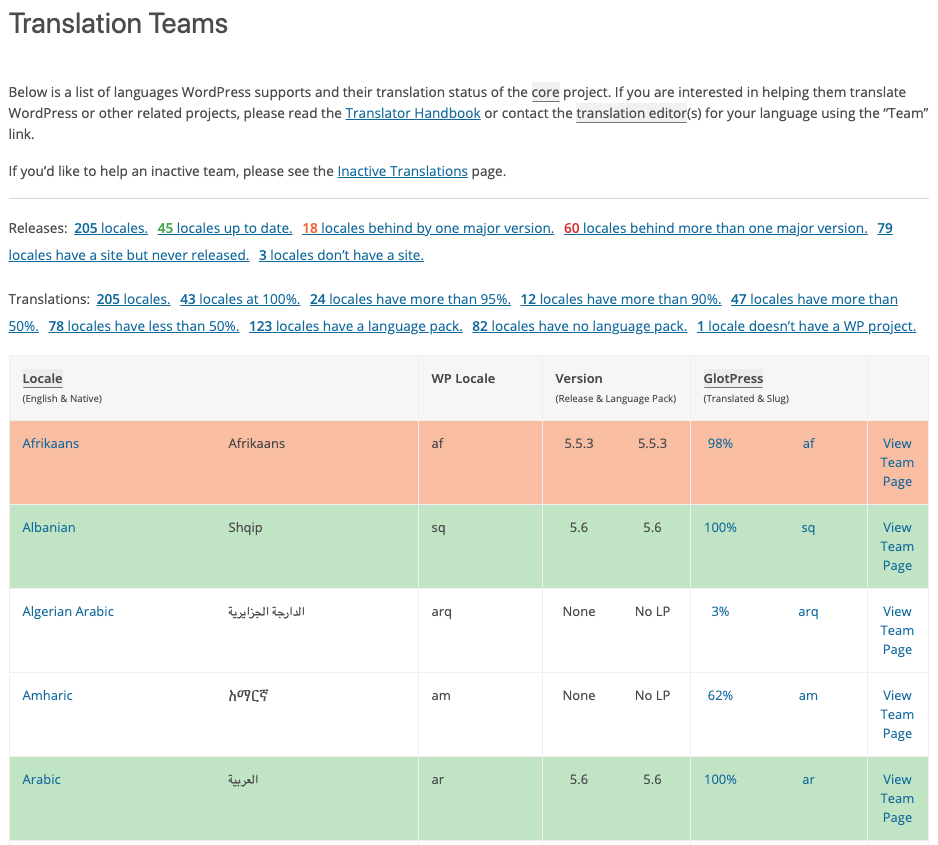The image size is (938, 845).
Task: Select the WP locale cell 'arq'
Action: coord(441,612)
